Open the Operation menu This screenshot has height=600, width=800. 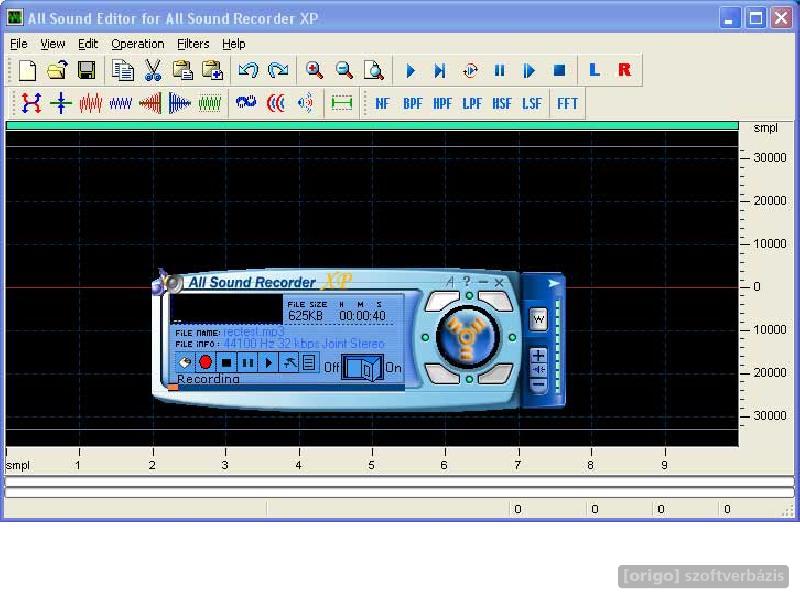(x=138, y=44)
